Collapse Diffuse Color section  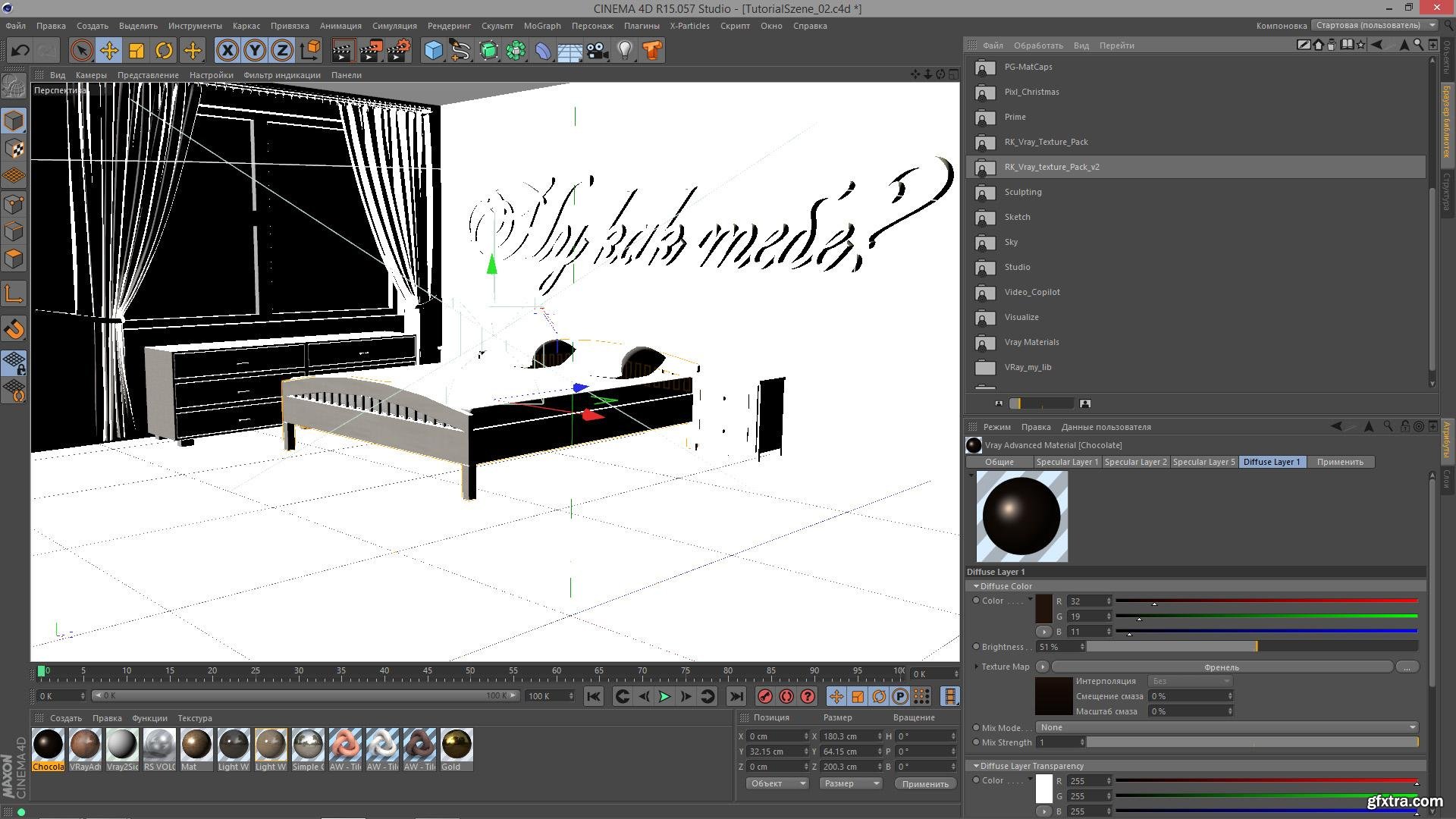(x=977, y=586)
